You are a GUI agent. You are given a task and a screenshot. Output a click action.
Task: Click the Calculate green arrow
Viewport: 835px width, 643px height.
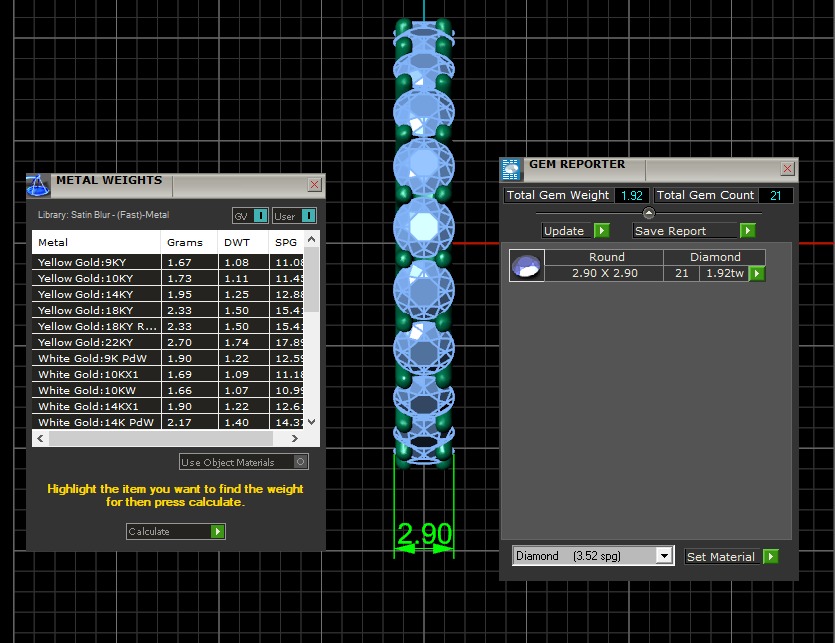click(x=217, y=531)
